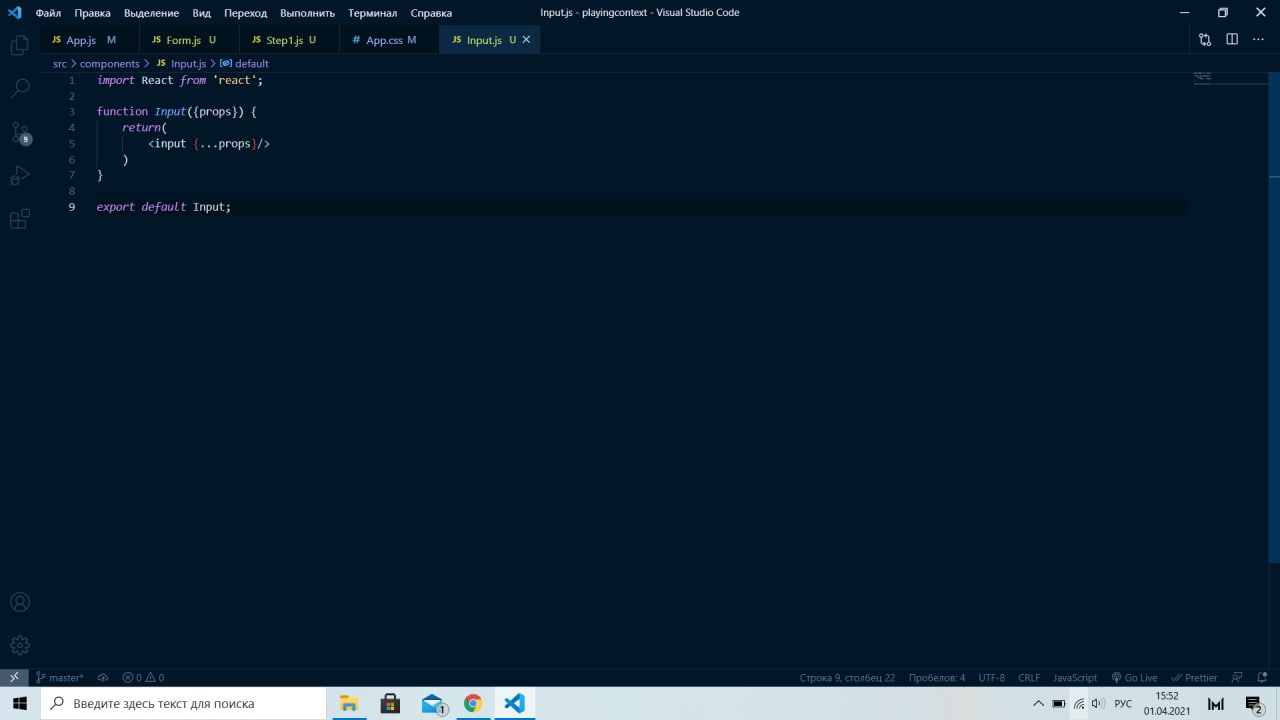Open the errors and warnings counter
The image size is (1280, 720).
[x=143, y=677]
